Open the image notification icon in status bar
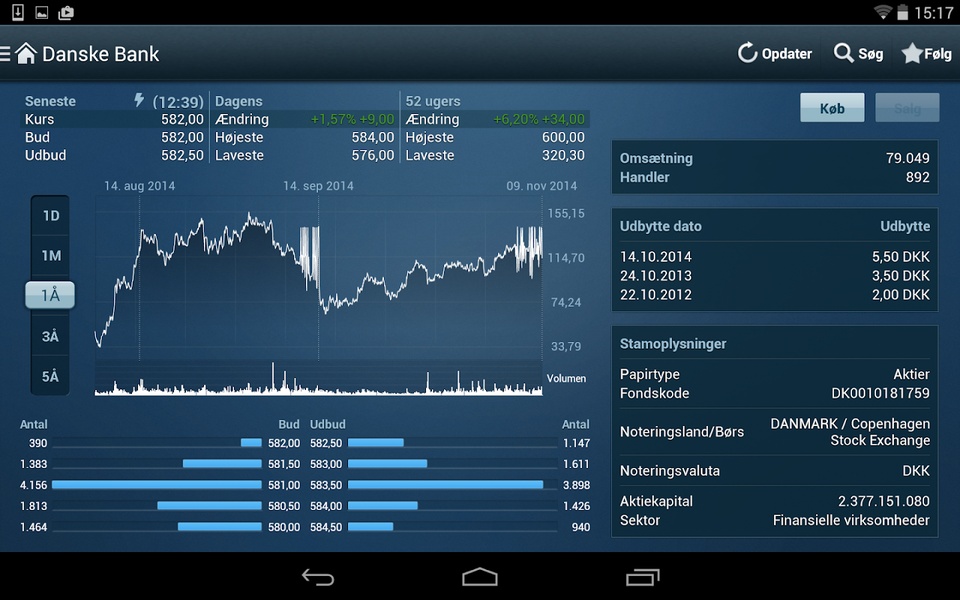 pos(42,12)
